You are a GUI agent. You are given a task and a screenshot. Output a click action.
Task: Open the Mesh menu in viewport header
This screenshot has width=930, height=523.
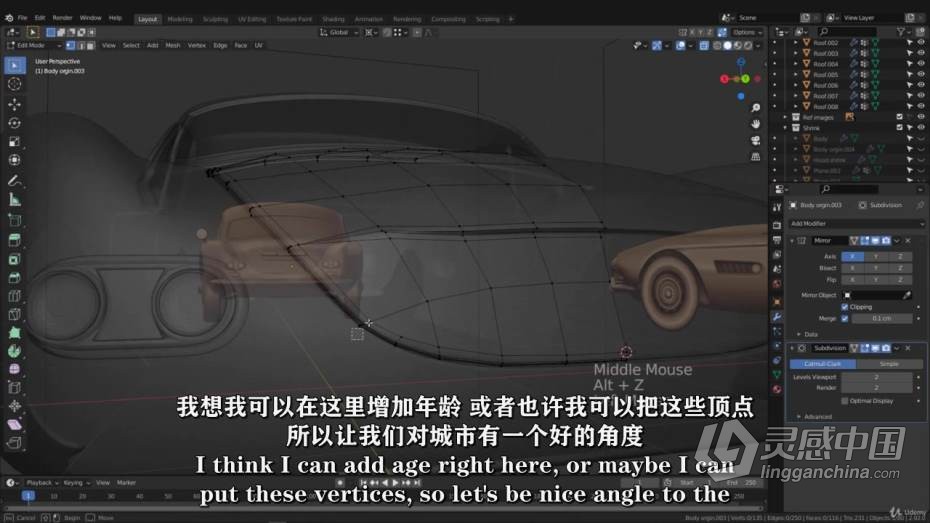(x=173, y=46)
